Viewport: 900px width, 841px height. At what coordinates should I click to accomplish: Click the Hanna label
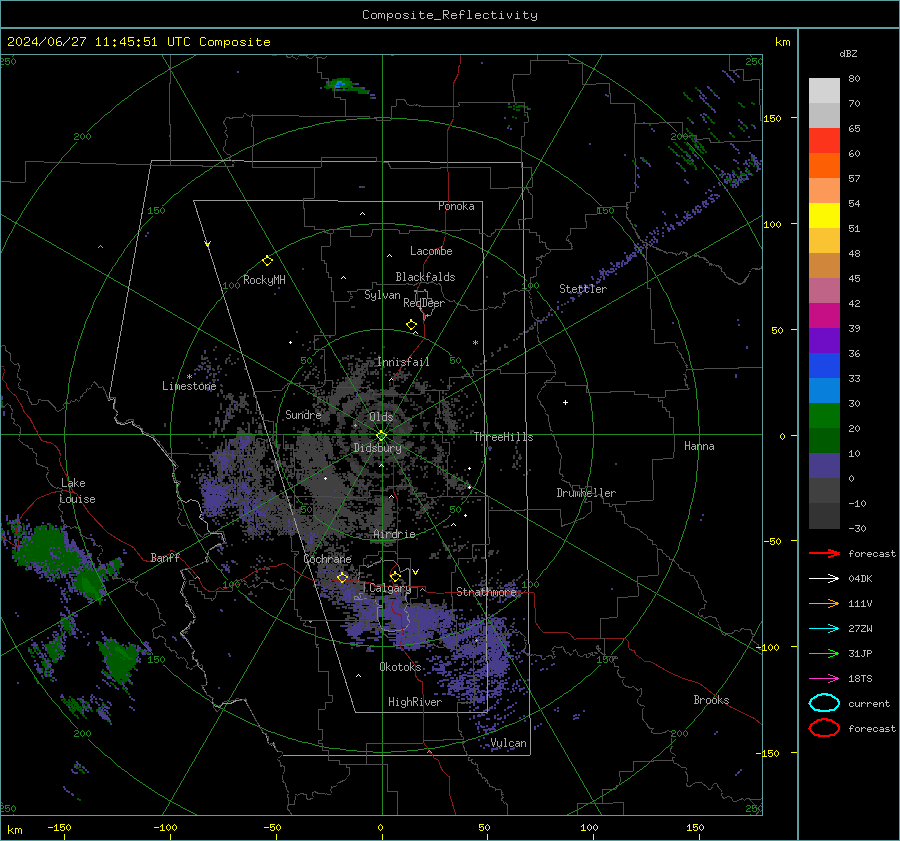pos(699,446)
